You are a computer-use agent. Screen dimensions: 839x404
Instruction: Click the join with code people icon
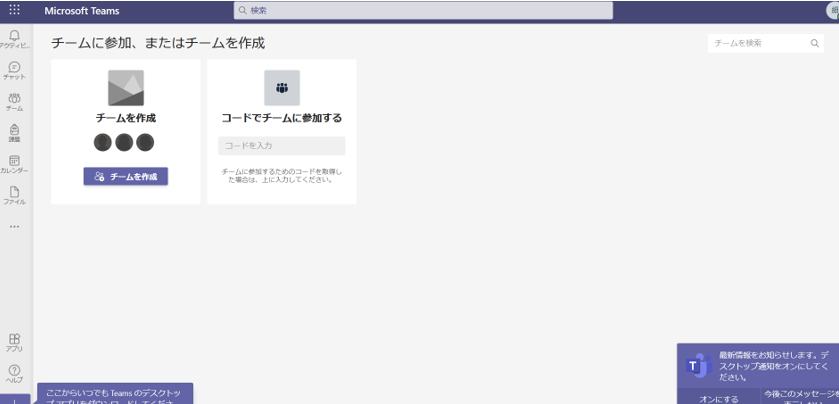coord(281,88)
